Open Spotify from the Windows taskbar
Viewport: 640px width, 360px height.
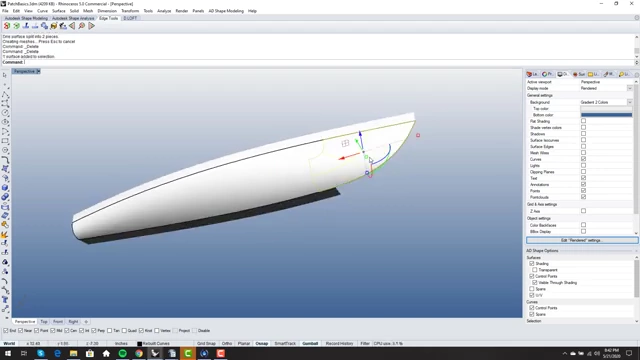pos(122,353)
